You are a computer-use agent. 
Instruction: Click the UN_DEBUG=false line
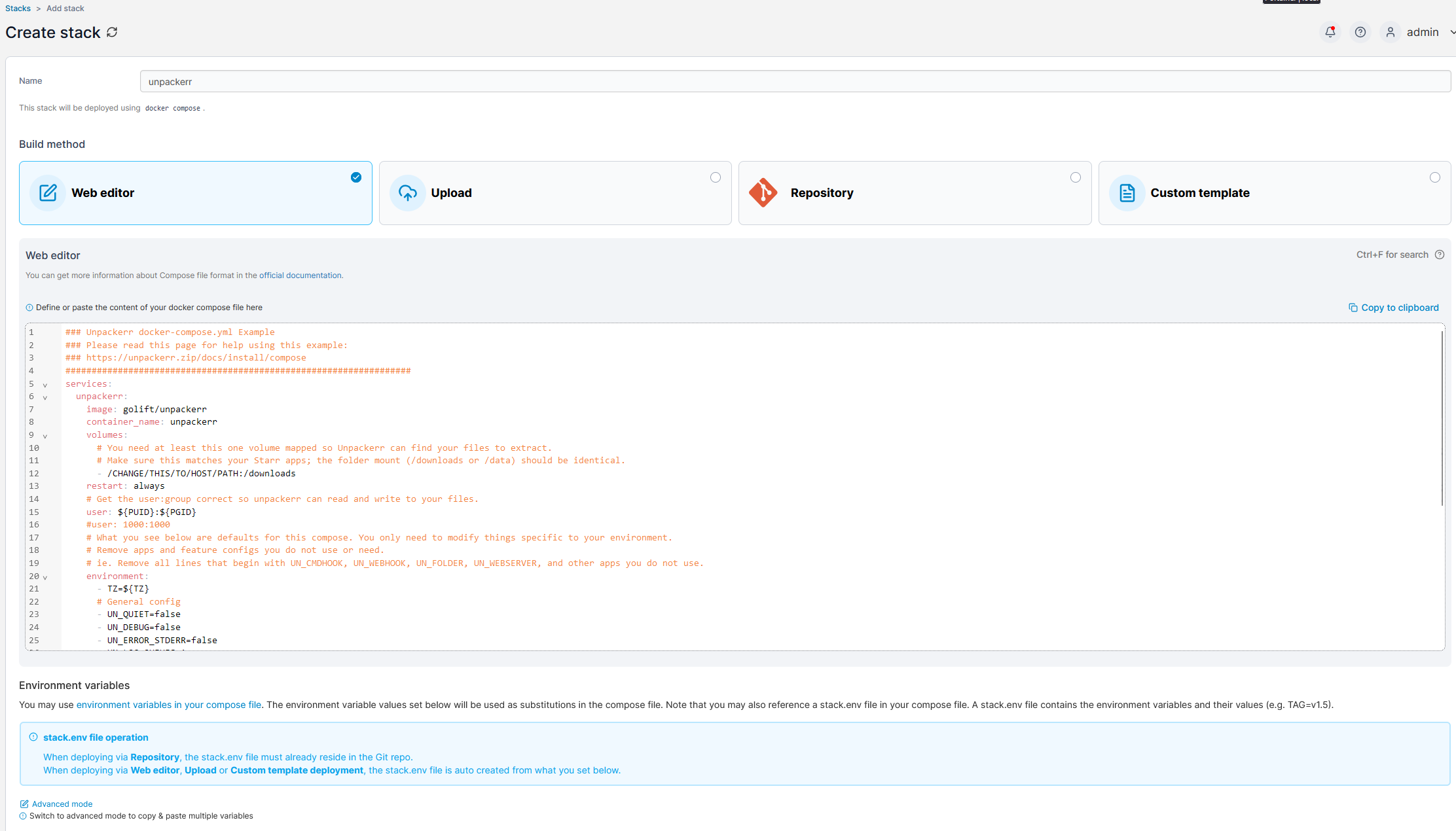click(x=139, y=628)
